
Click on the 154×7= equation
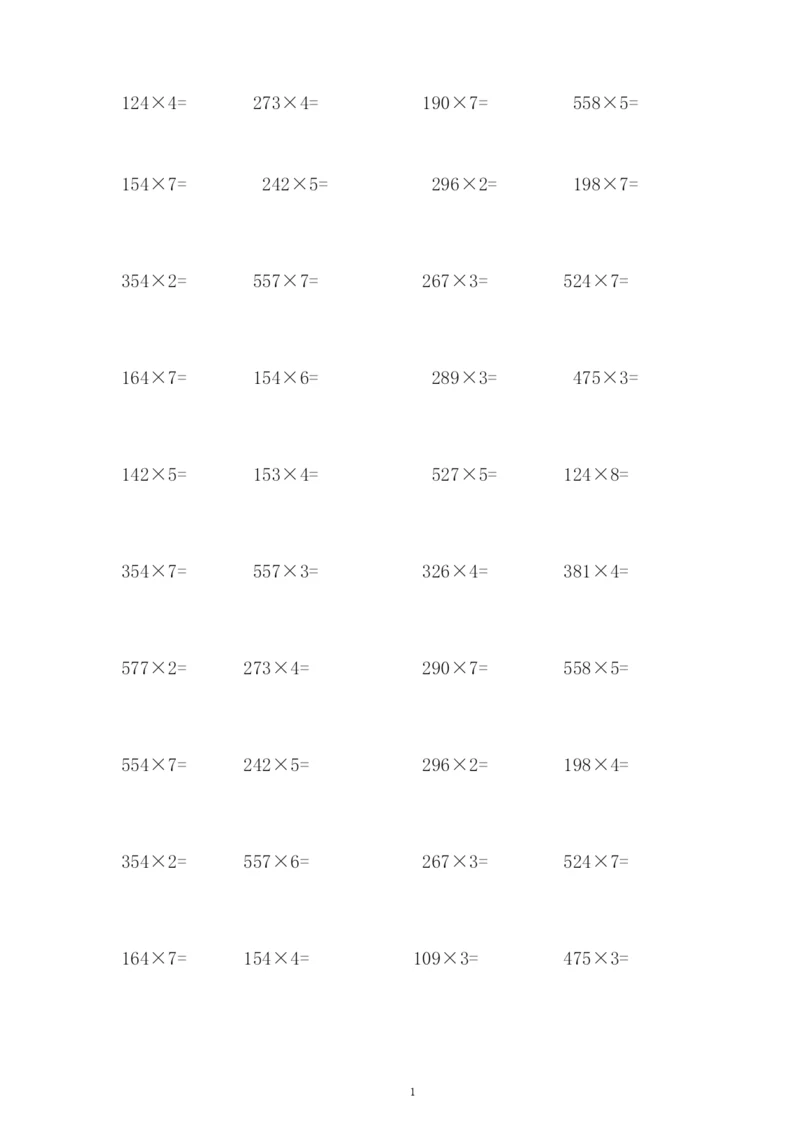pyautogui.click(x=154, y=185)
